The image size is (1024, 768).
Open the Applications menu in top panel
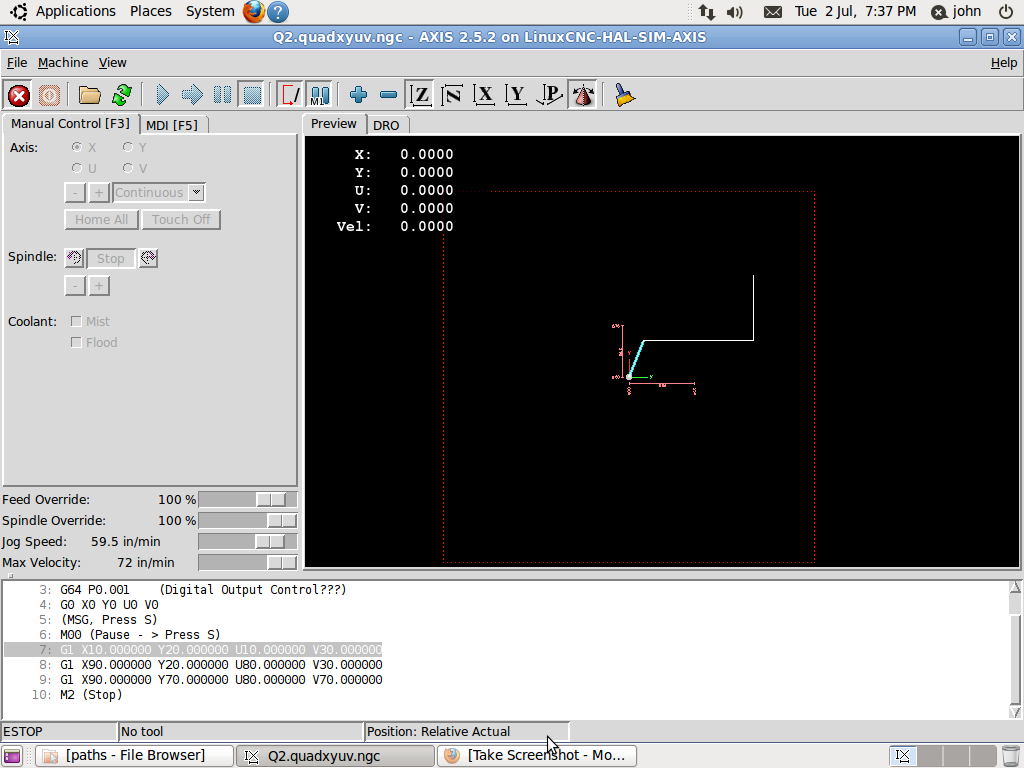[x=75, y=11]
